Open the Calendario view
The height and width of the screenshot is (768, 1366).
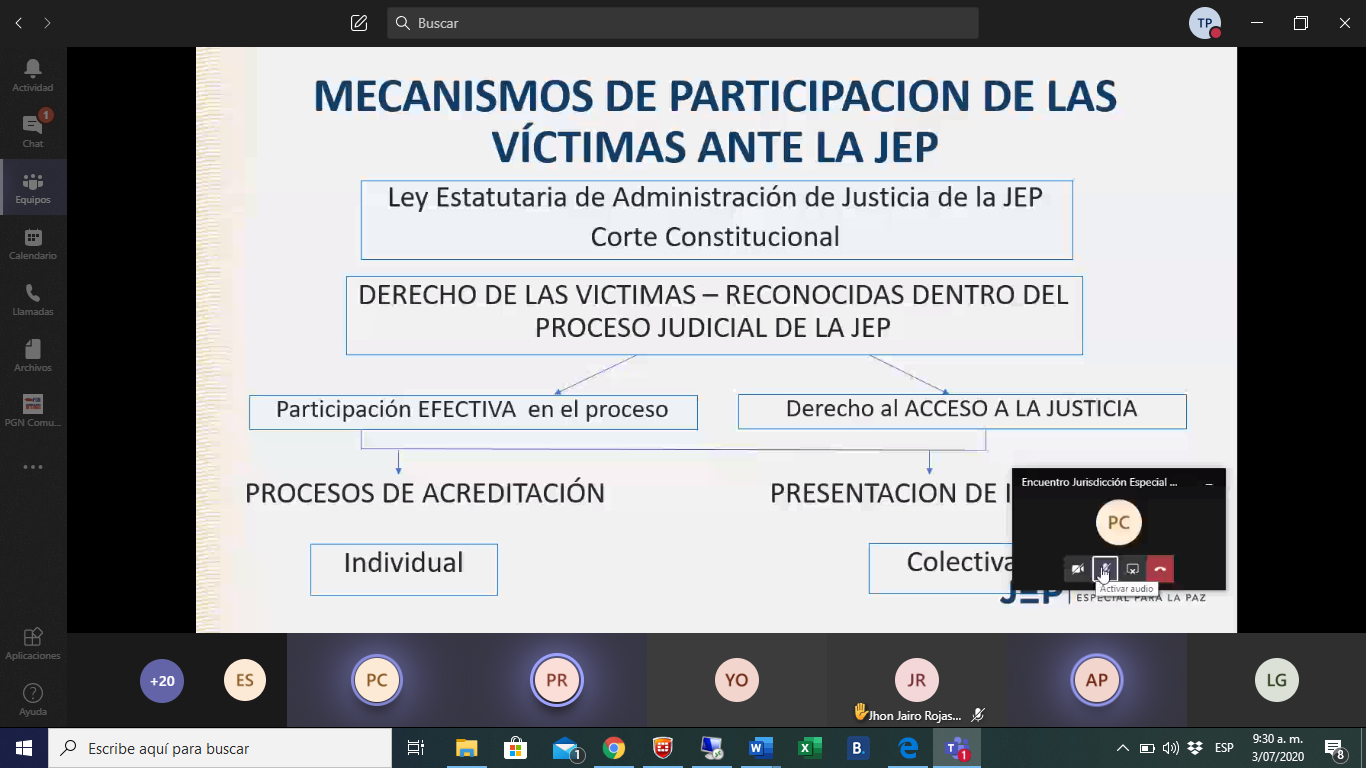click(33, 243)
